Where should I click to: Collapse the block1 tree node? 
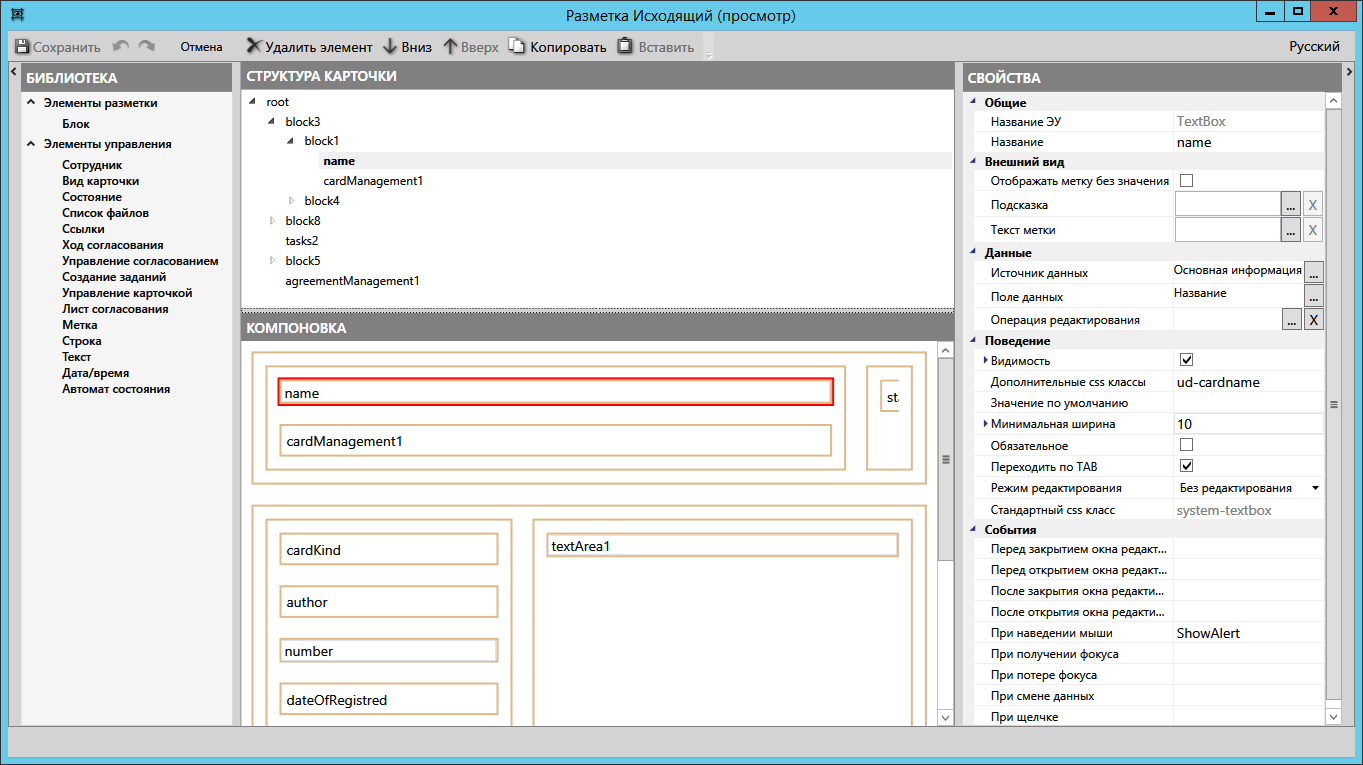pyautogui.click(x=291, y=141)
